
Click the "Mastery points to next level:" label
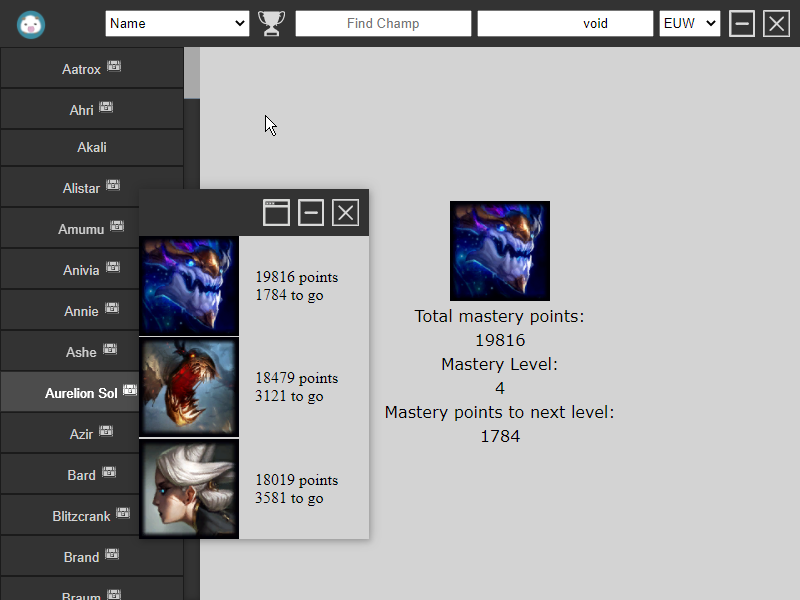pyautogui.click(x=499, y=412)
